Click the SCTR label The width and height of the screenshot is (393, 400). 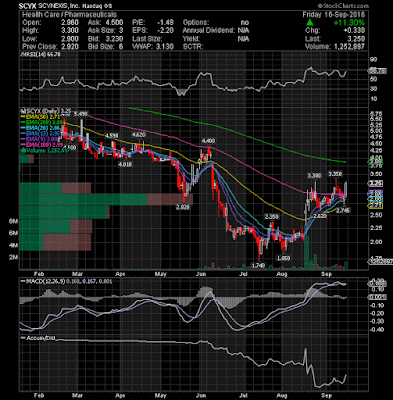pyautogui.click(x=193, y=47)
